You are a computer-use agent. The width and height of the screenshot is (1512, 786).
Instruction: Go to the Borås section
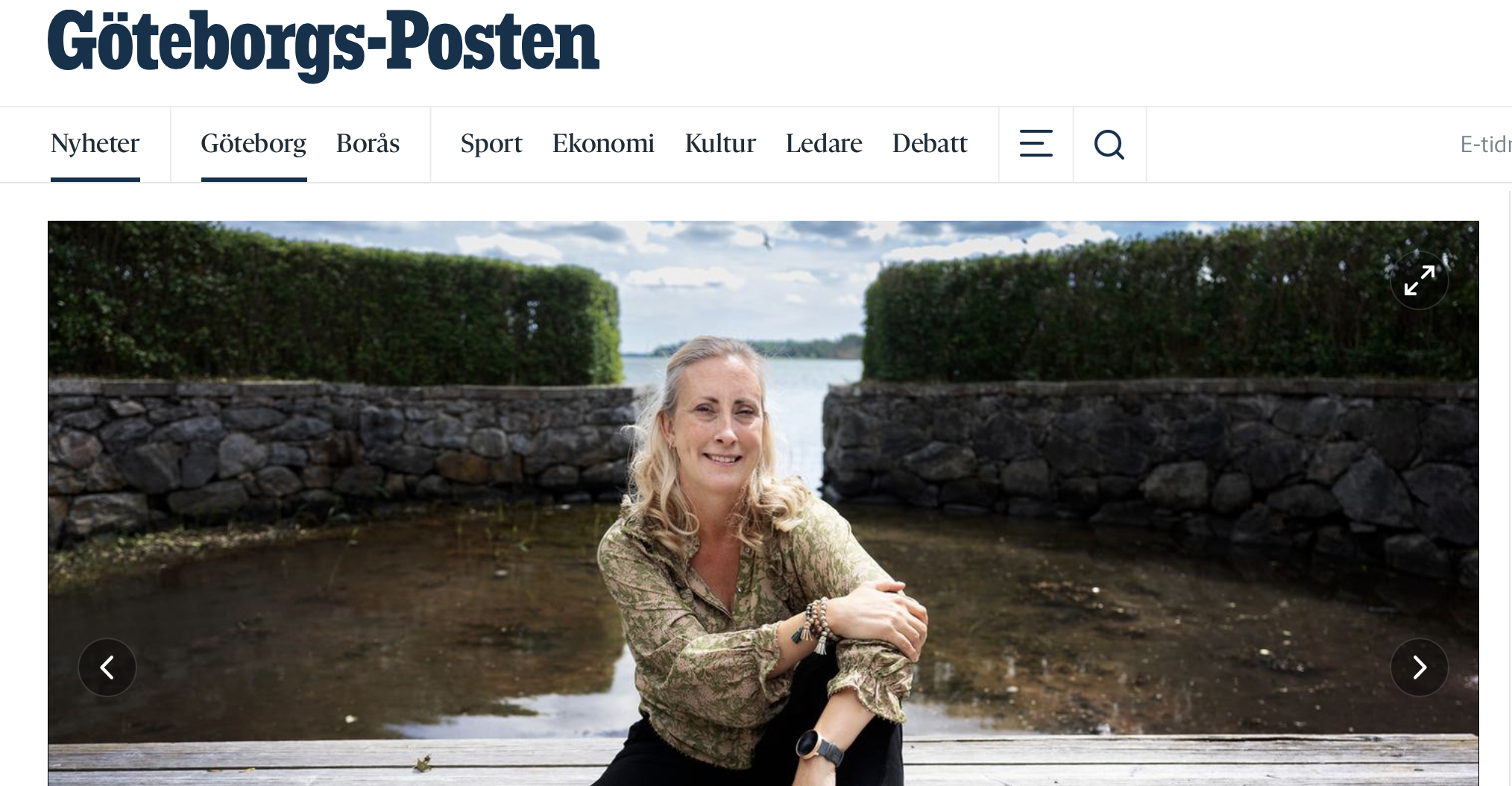(368, 143)
